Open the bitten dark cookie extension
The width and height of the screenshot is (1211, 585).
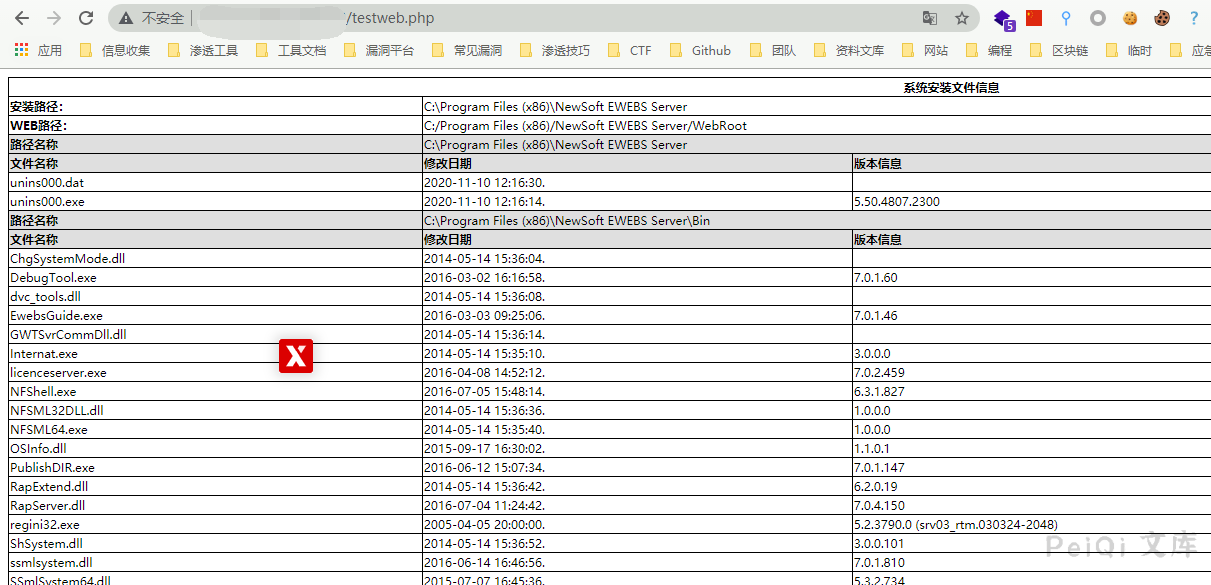[x=1162, y=18]
